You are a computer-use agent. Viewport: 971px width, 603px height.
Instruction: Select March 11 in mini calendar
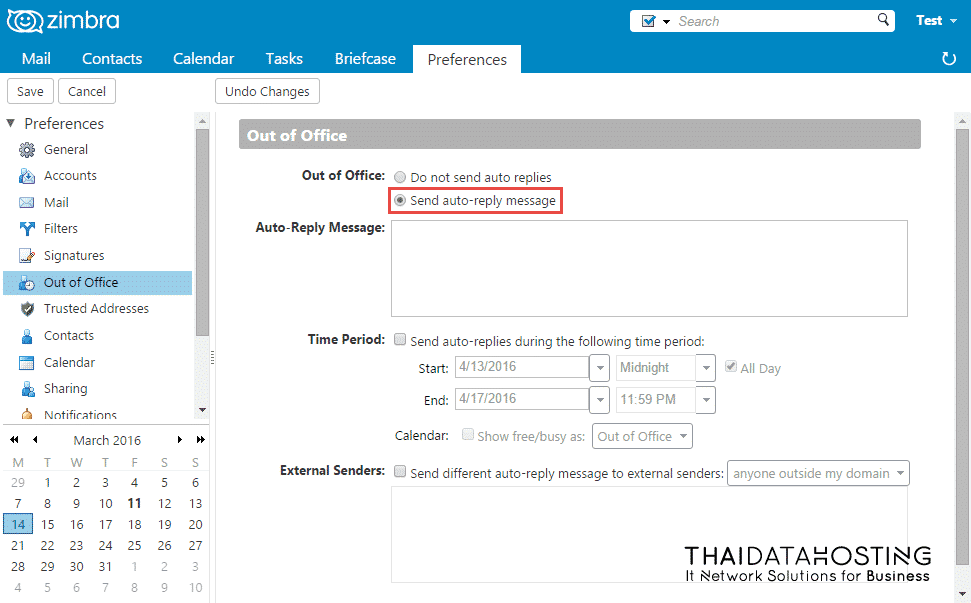pyautogui.click(x=134, y=503)
